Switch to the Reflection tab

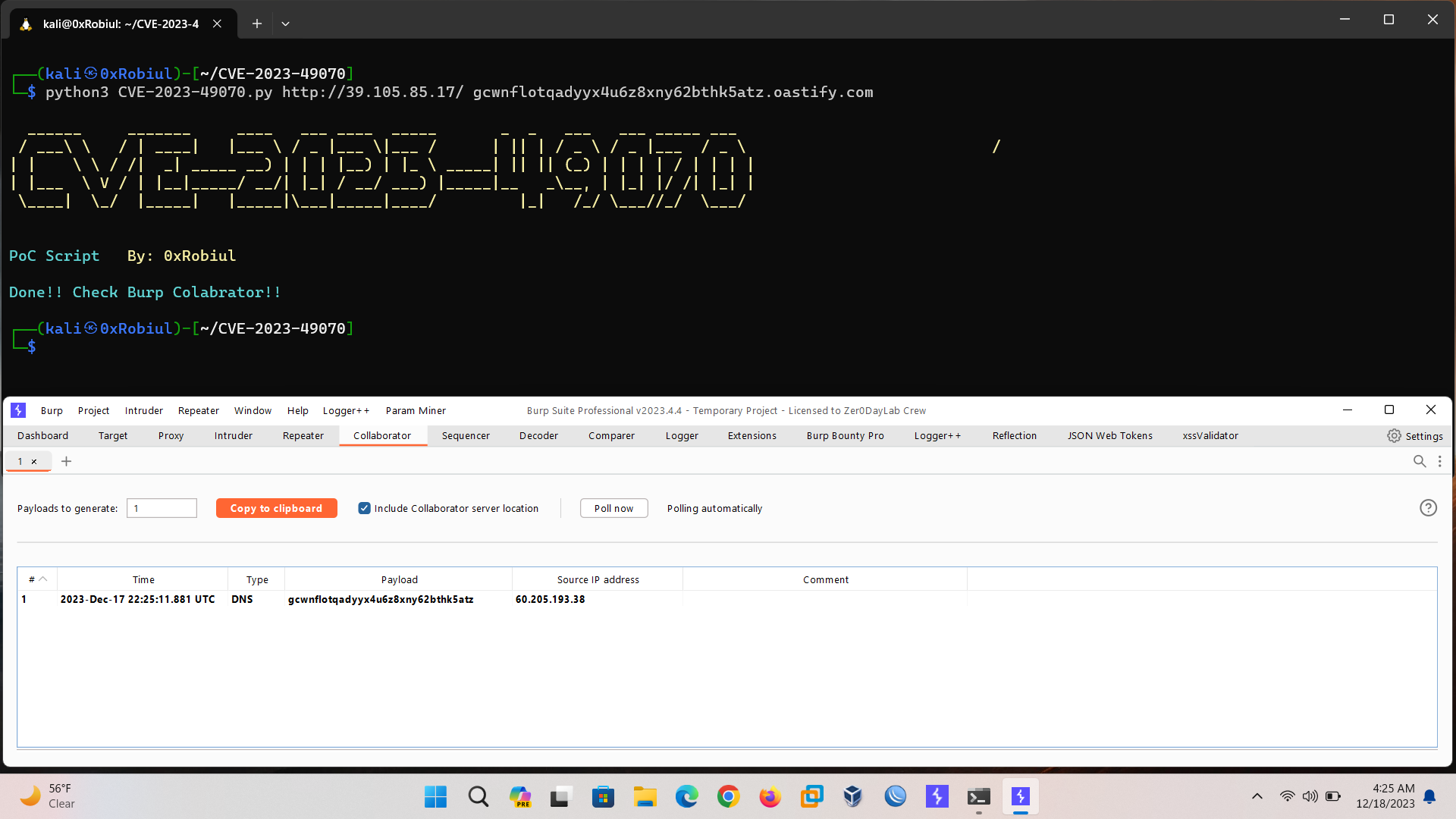tap(1014, 436)
